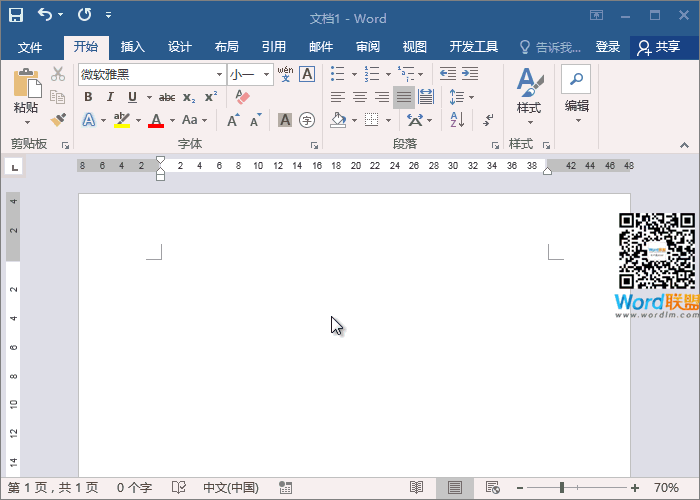Click the Grow Font icon

(233, 120)
